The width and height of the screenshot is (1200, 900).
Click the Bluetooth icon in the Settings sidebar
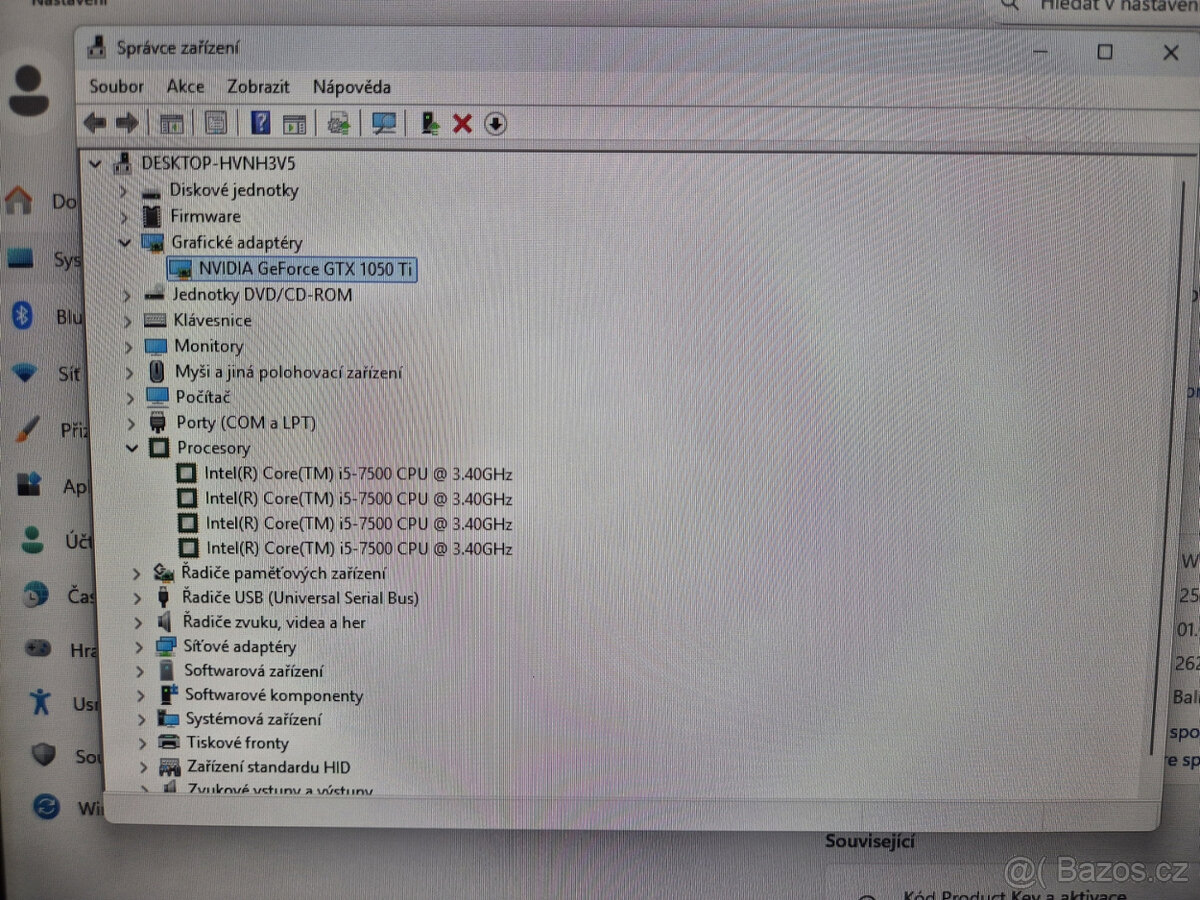24,317
